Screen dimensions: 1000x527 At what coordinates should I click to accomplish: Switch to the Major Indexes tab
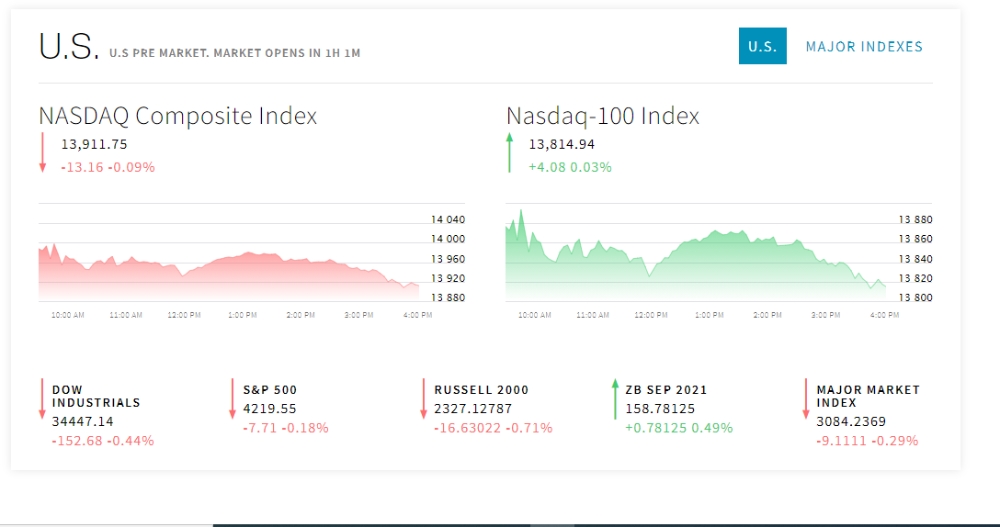864,47
